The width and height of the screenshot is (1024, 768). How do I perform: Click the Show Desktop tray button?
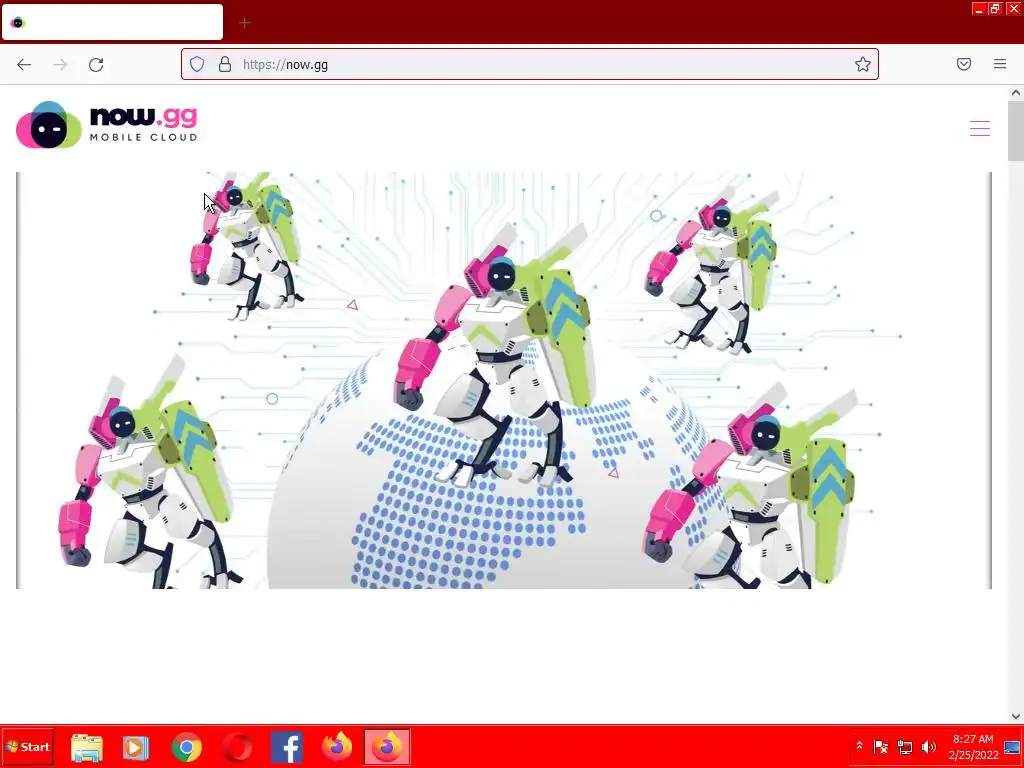(x=1013, y=747)
